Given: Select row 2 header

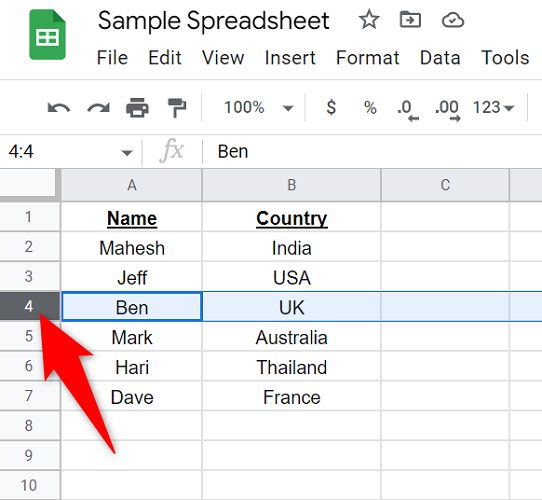Looking at the screenshot, I should pyautogui.click(x=30, y=247).
